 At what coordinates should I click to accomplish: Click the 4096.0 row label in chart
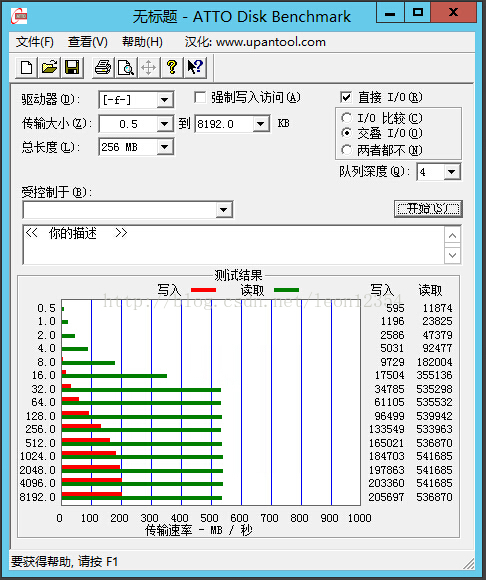pyautogui.click(x=37, y=483)
